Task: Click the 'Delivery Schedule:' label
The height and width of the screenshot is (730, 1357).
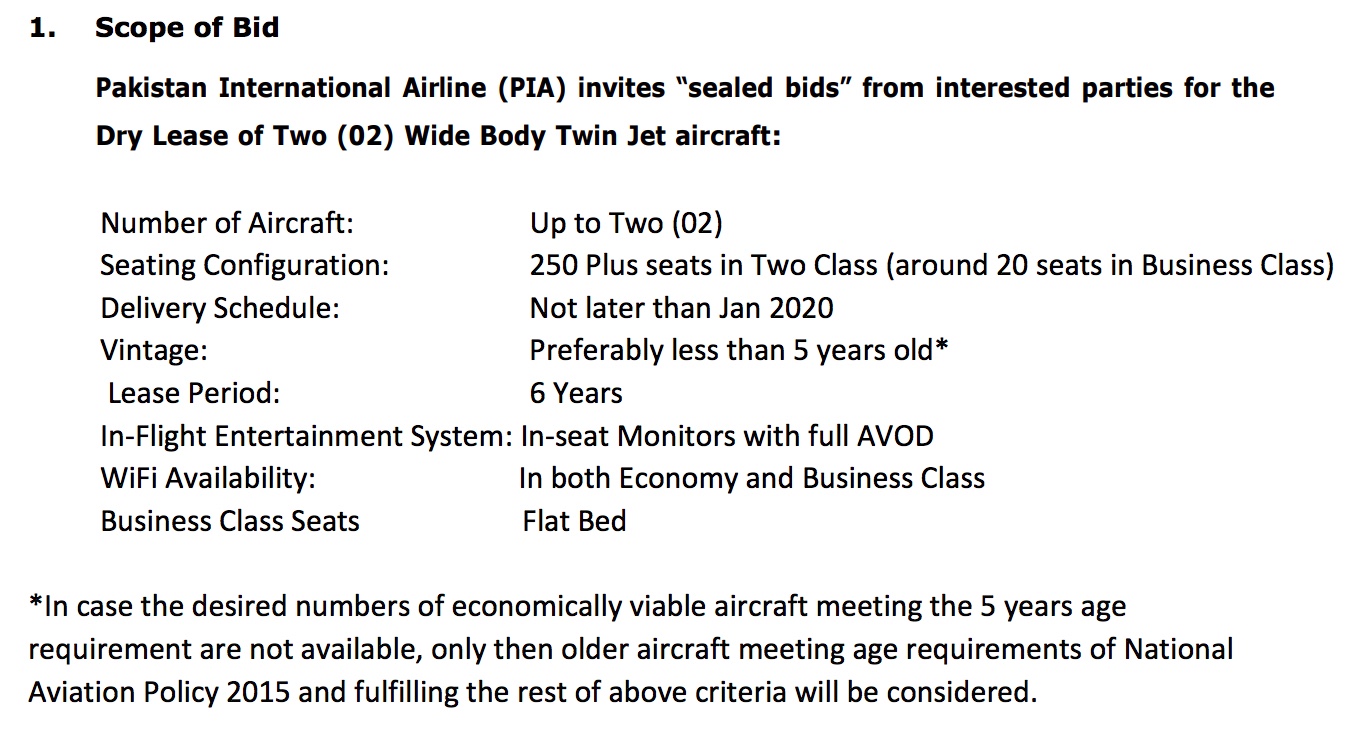Action: pos(220,308)
